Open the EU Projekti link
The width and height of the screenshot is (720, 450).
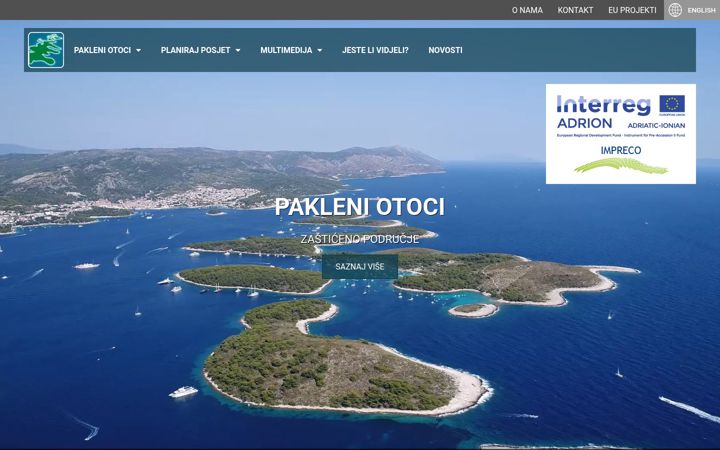point(632,10)
